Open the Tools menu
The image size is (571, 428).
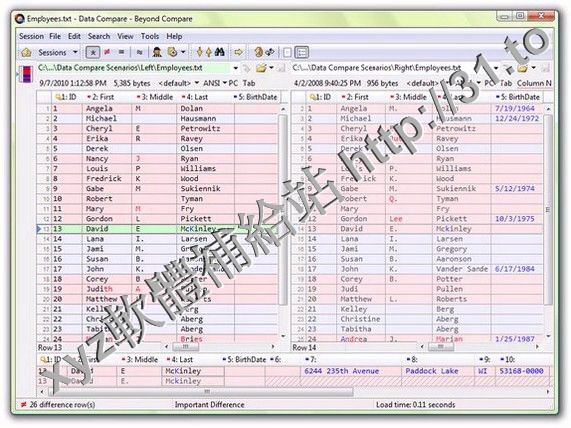[x=150, y=36]
